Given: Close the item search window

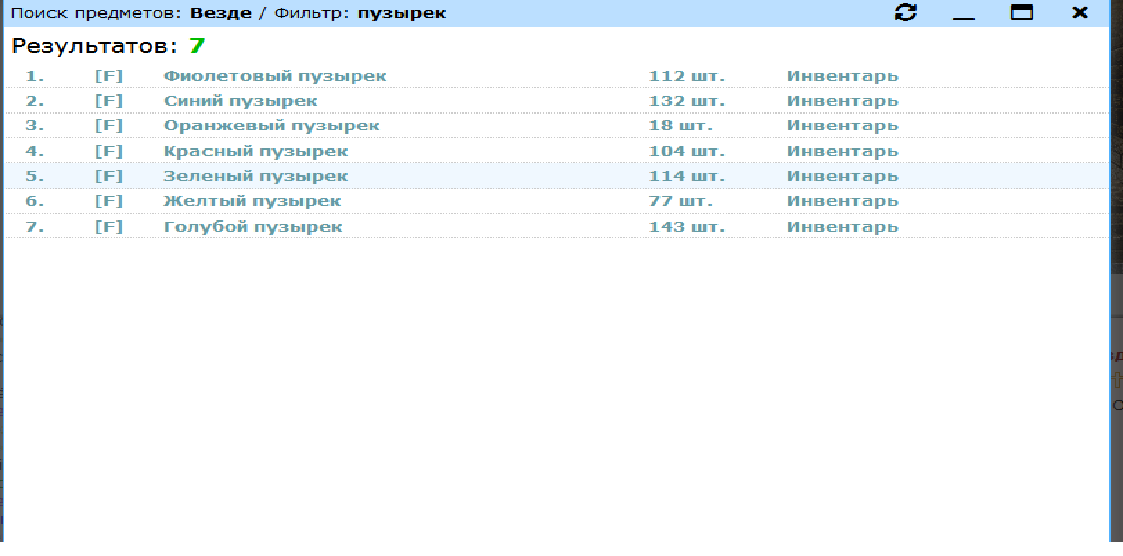Looking at the screenshot, I should [1079, 12].
